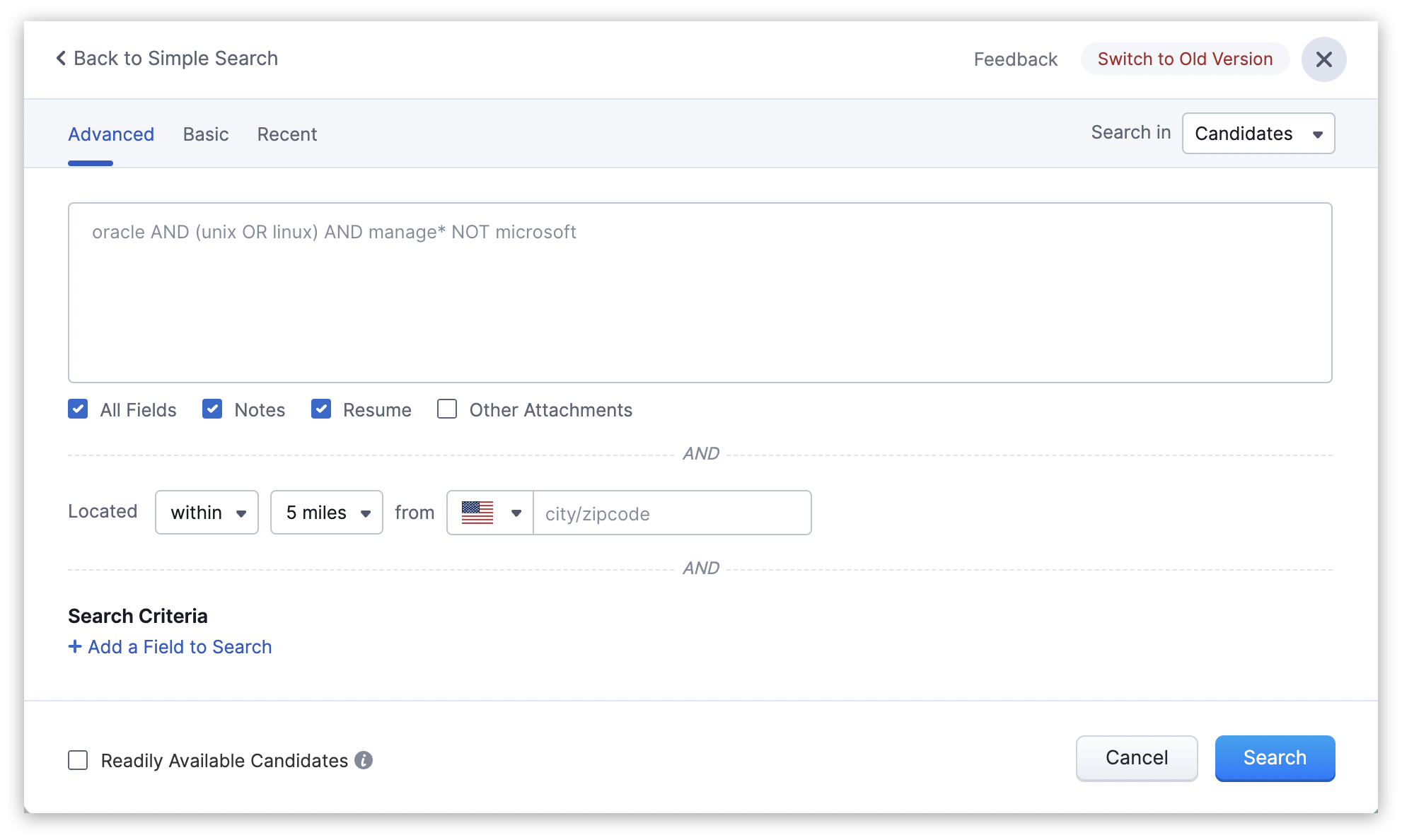
Task: Uncheck the Notes checkbox
Action: point(212,409)
